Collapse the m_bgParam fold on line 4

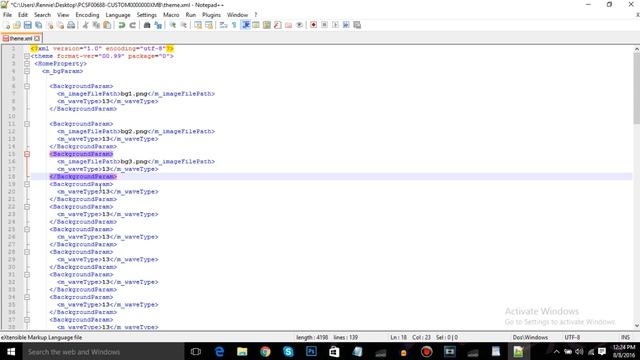(27, 71)
